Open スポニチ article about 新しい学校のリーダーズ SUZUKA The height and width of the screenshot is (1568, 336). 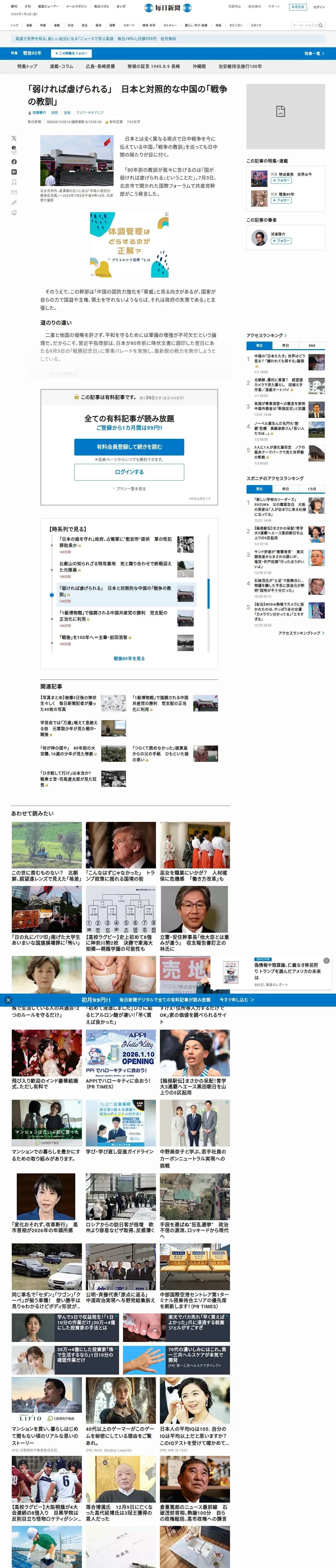point(280,507)
